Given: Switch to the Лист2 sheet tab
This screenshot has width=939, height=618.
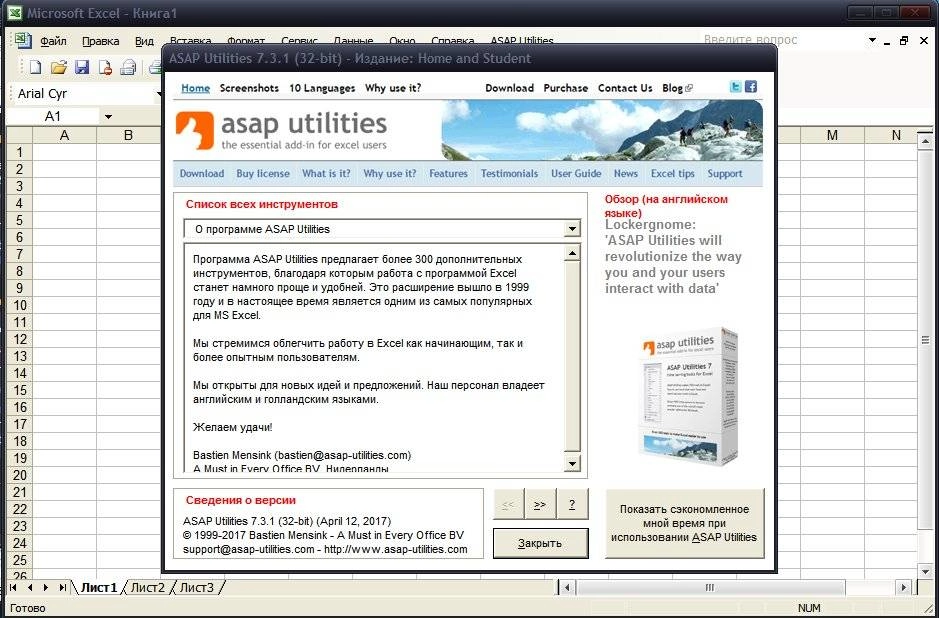Looking at the screenshot, I should click(x=147, y=587).
